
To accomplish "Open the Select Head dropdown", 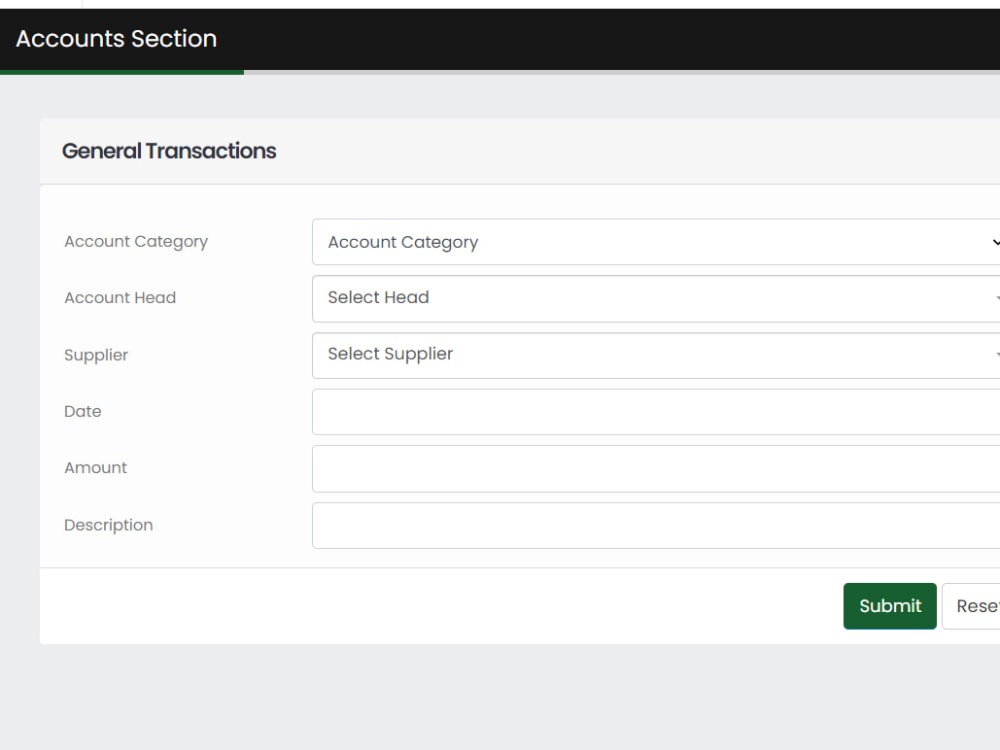I will click(656, 298).
